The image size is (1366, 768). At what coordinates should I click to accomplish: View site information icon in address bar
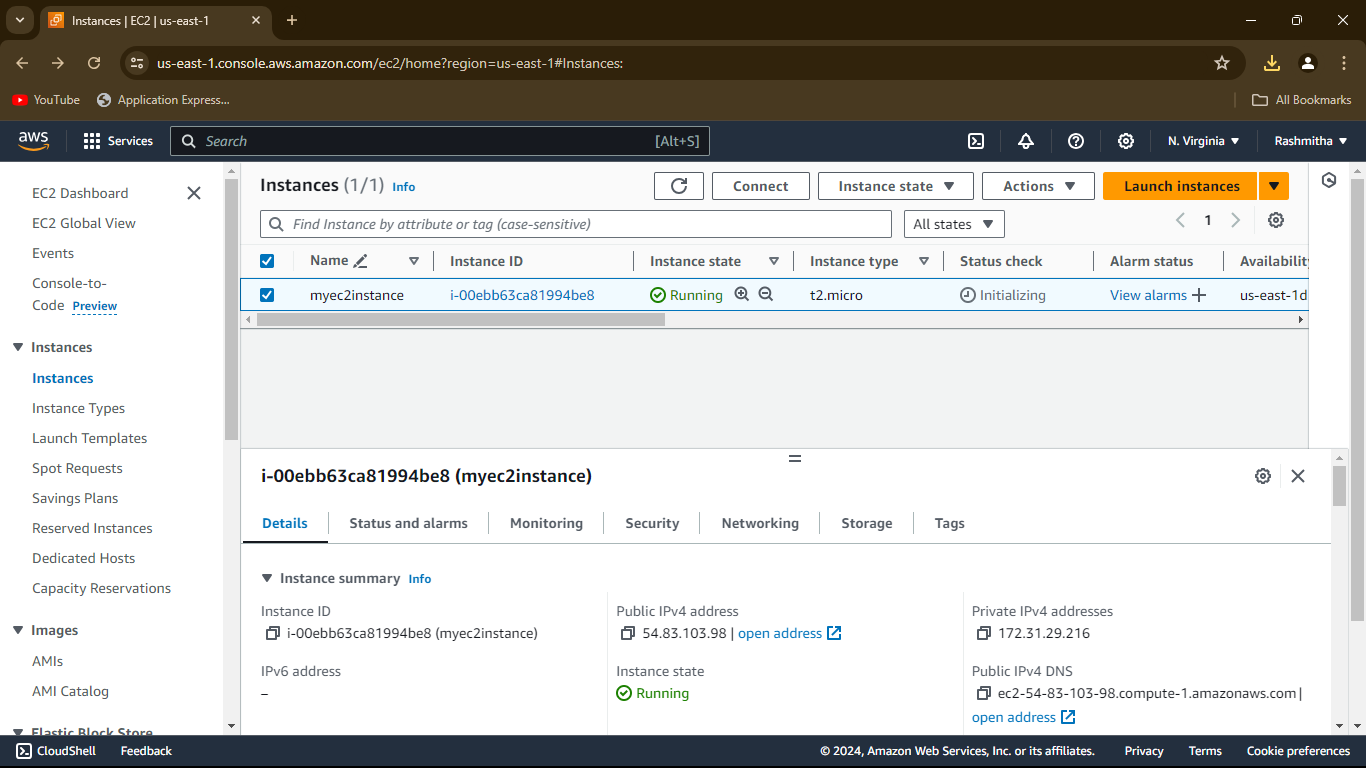(137, 63)
